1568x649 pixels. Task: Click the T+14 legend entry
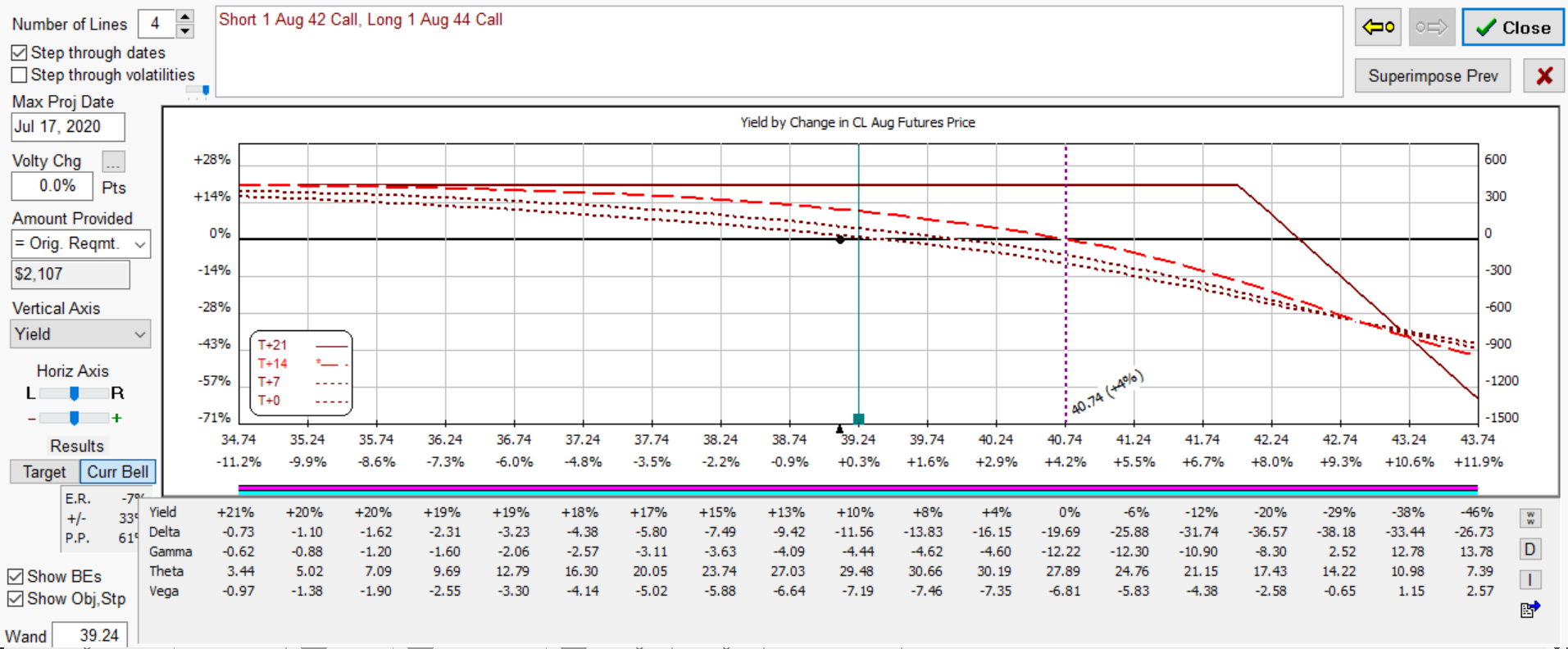pyautogui.click(x=302, y=364)
